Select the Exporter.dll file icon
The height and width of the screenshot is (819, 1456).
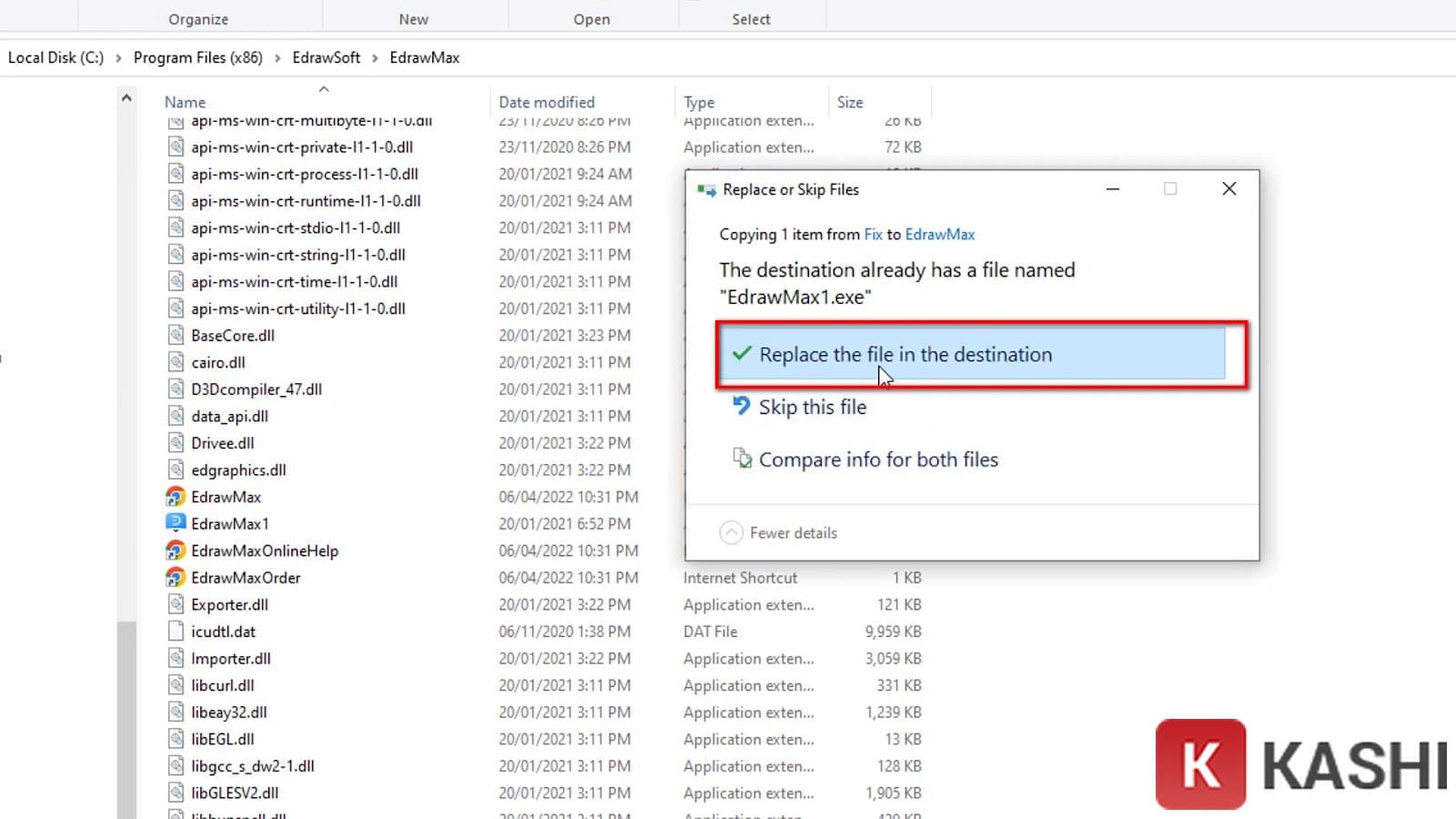pyautogui.click(x=175, y=604)
